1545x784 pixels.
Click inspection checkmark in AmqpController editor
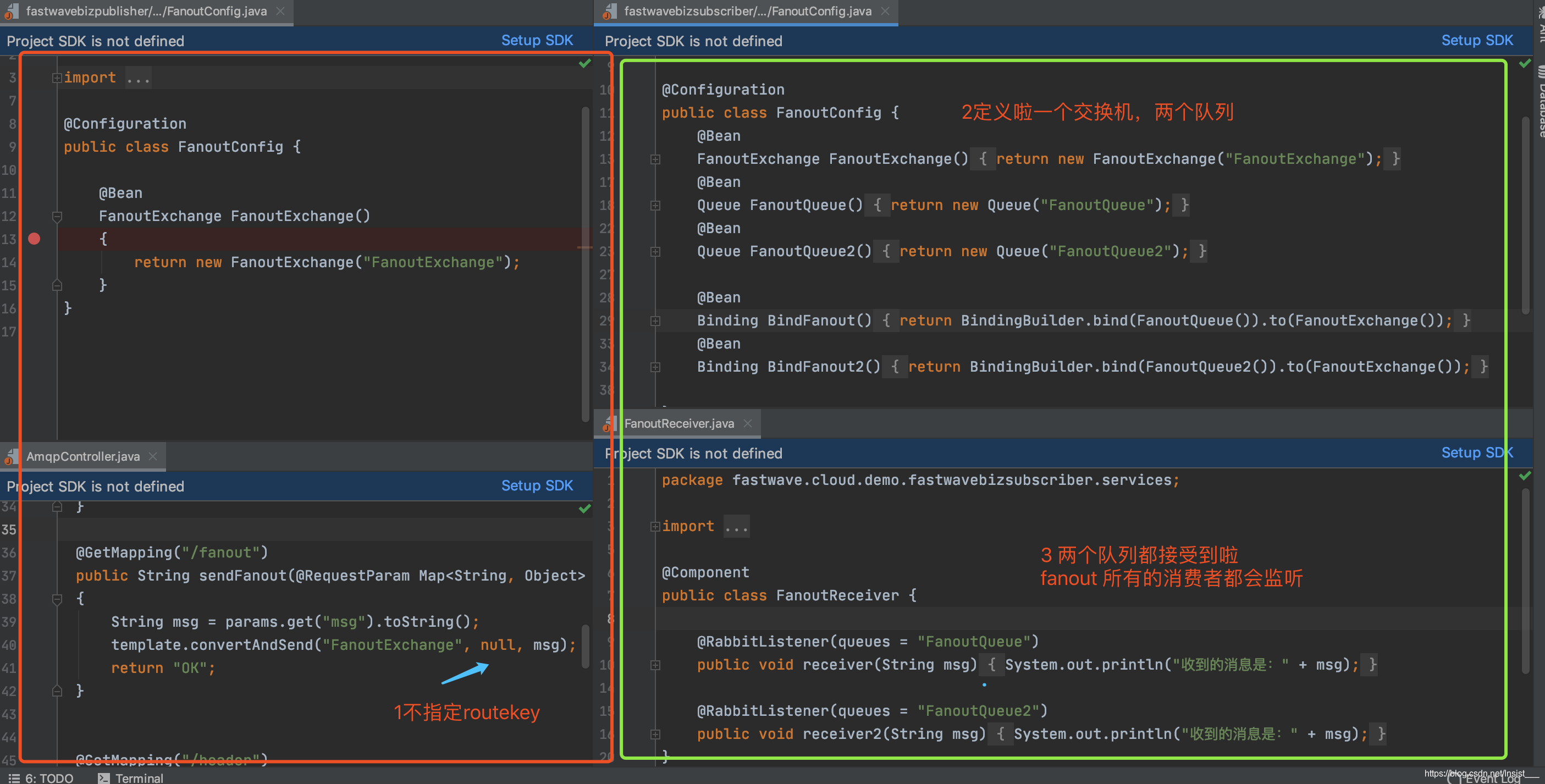585,509
